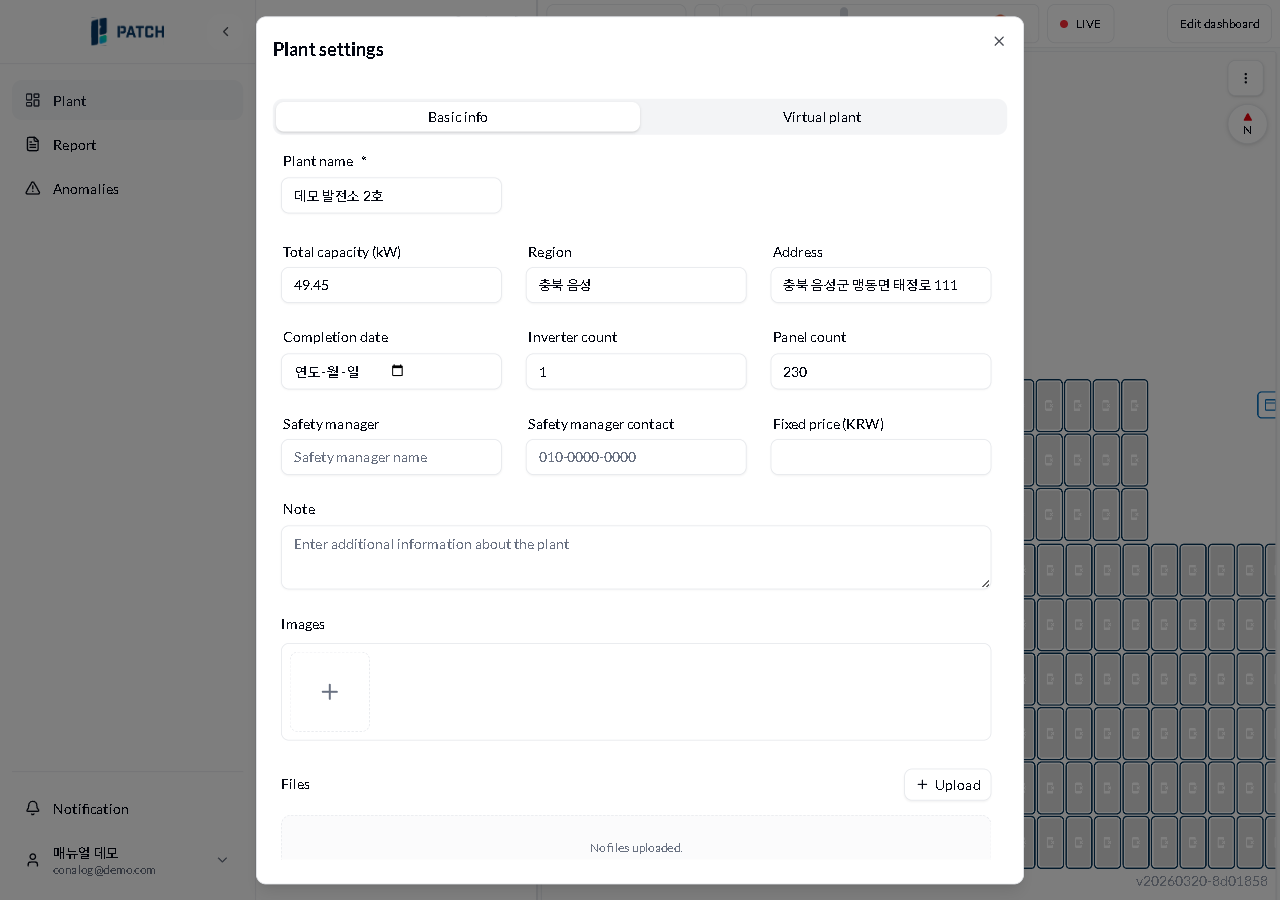Click the Plant name input field
The height and width of the screenshot is (900, 1280).
[x=391, y=196]
